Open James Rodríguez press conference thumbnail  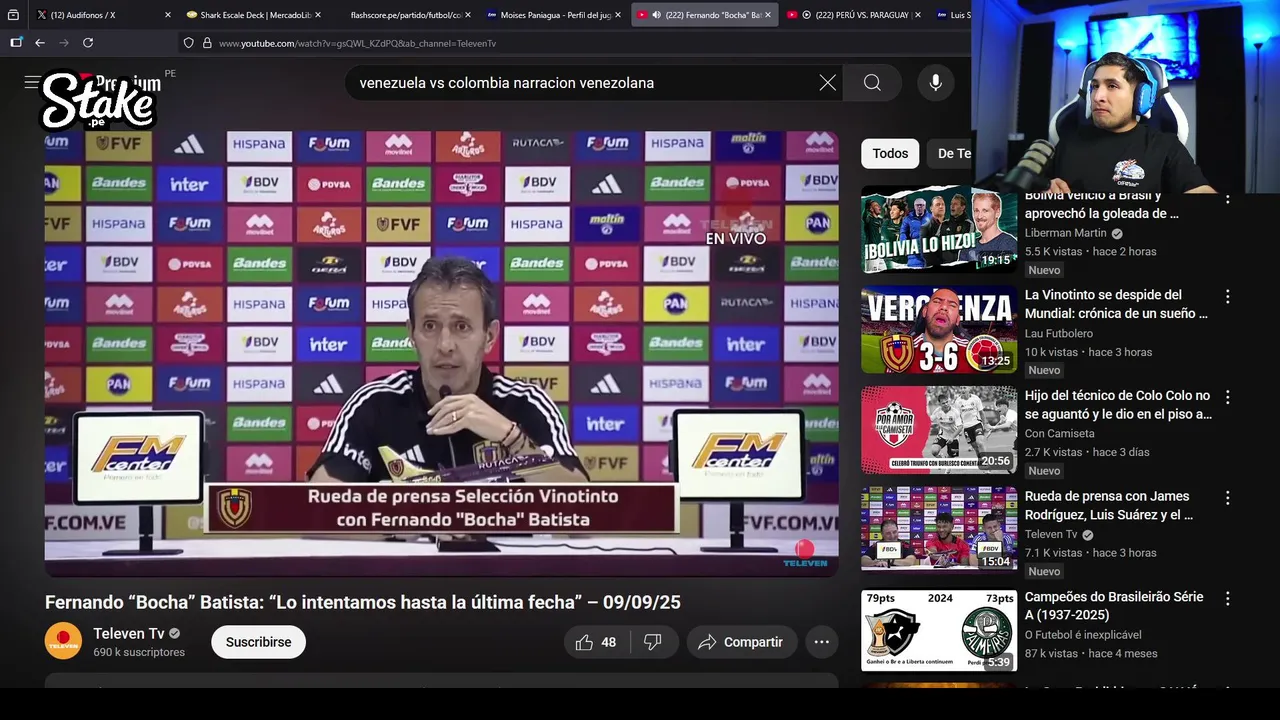coord(939,530)
